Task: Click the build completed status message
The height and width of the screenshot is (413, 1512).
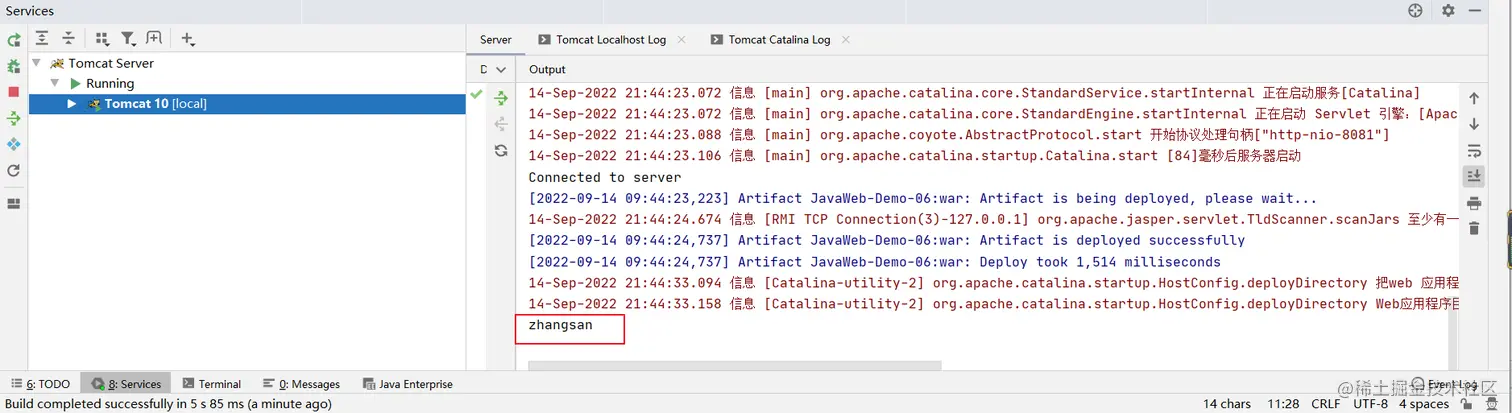Action: click(x=169, y=404)
